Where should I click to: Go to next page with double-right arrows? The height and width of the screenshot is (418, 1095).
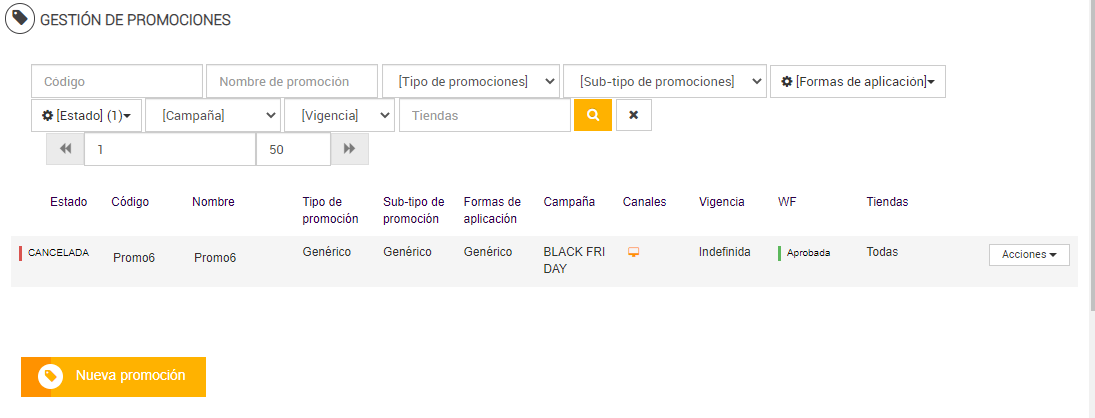pyautogui.click(x=350, y=149)
